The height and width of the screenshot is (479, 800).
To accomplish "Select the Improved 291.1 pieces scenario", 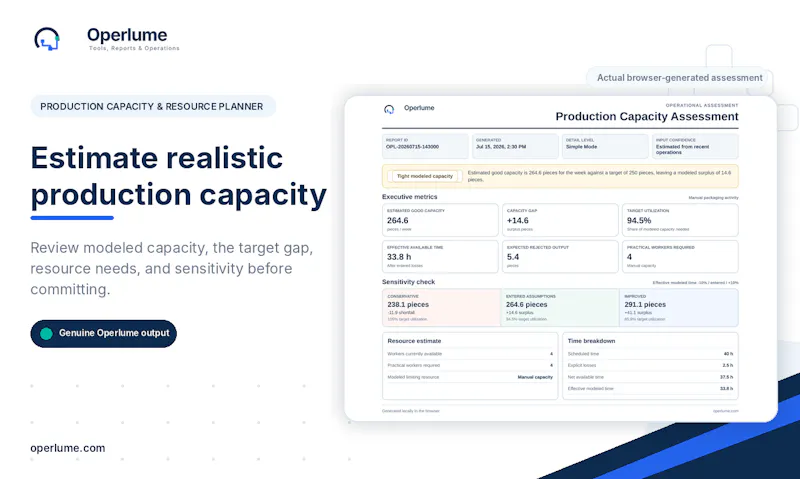I will [679, 308].
